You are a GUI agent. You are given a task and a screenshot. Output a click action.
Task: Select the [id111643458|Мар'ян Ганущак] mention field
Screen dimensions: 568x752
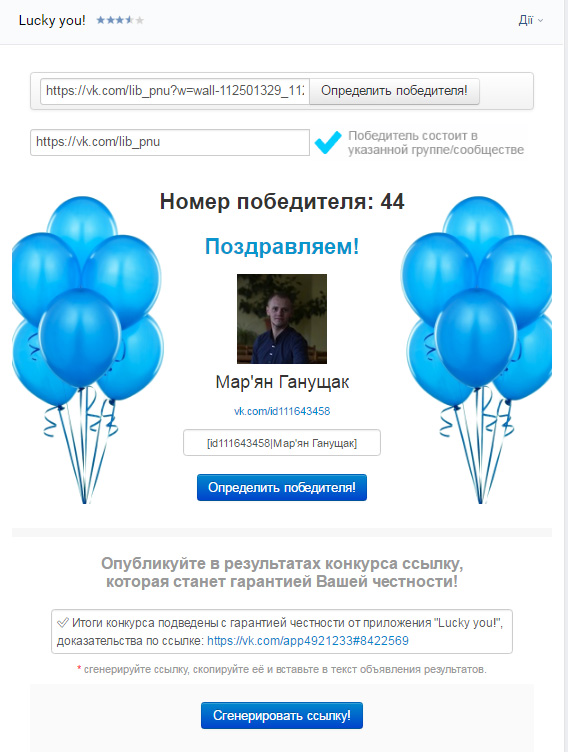(282, 443)
